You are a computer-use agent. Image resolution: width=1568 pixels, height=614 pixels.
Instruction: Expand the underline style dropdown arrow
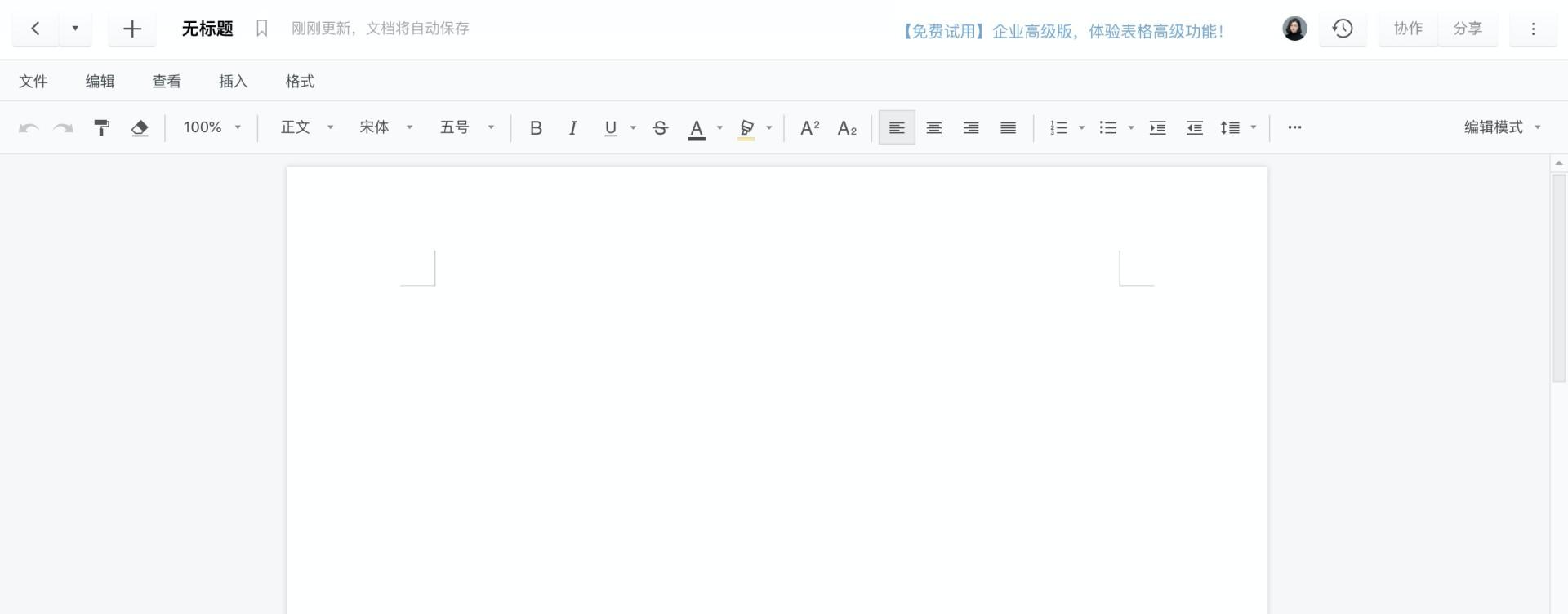click(x=633, y=127)
